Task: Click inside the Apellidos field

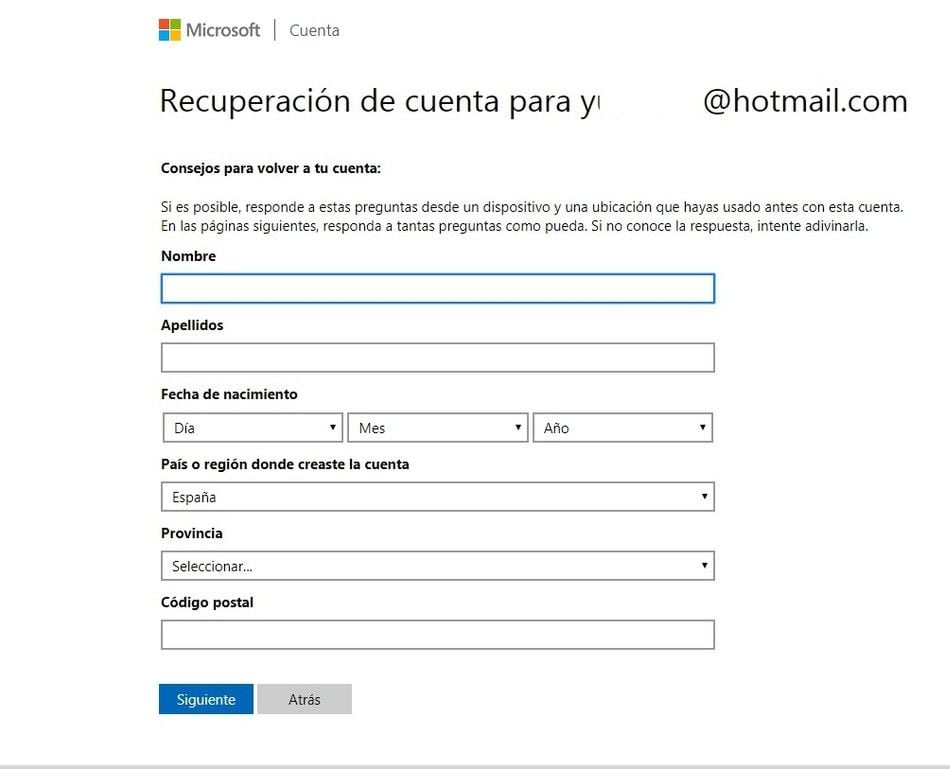Action: tap(437, 357)
